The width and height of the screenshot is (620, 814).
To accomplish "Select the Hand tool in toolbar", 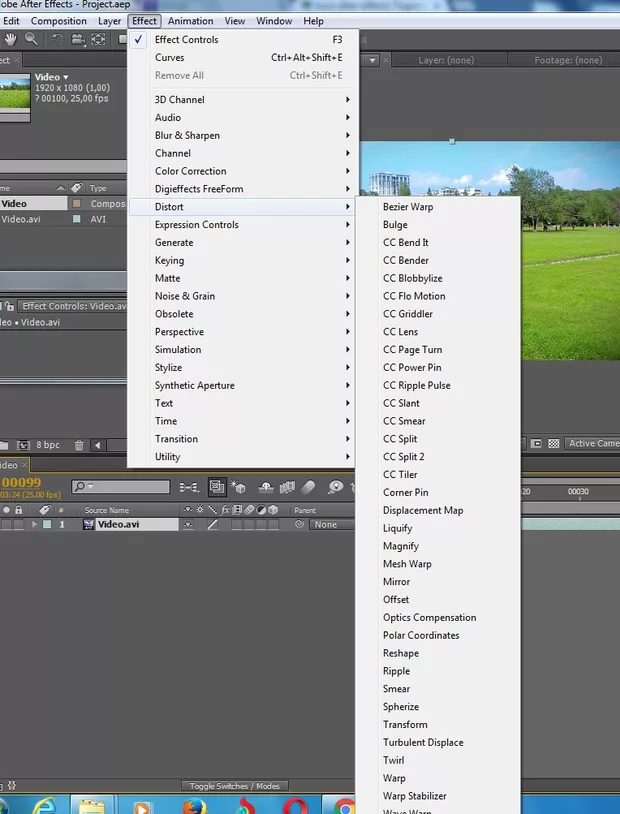I will (11, 39).
